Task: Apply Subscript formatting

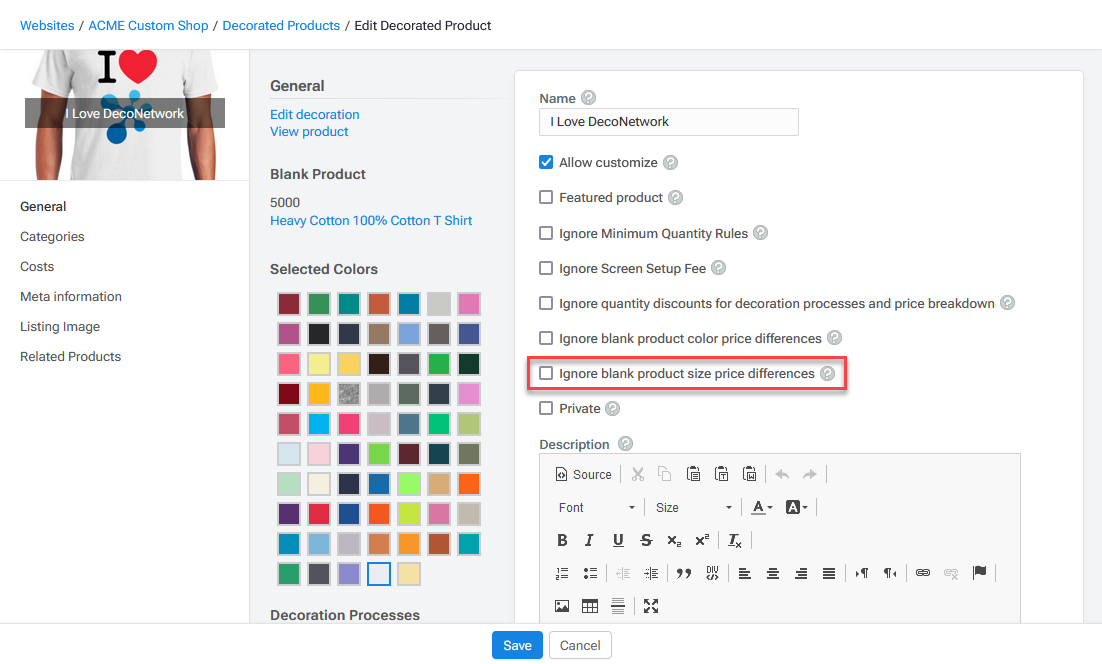Action: click(674, 540)
